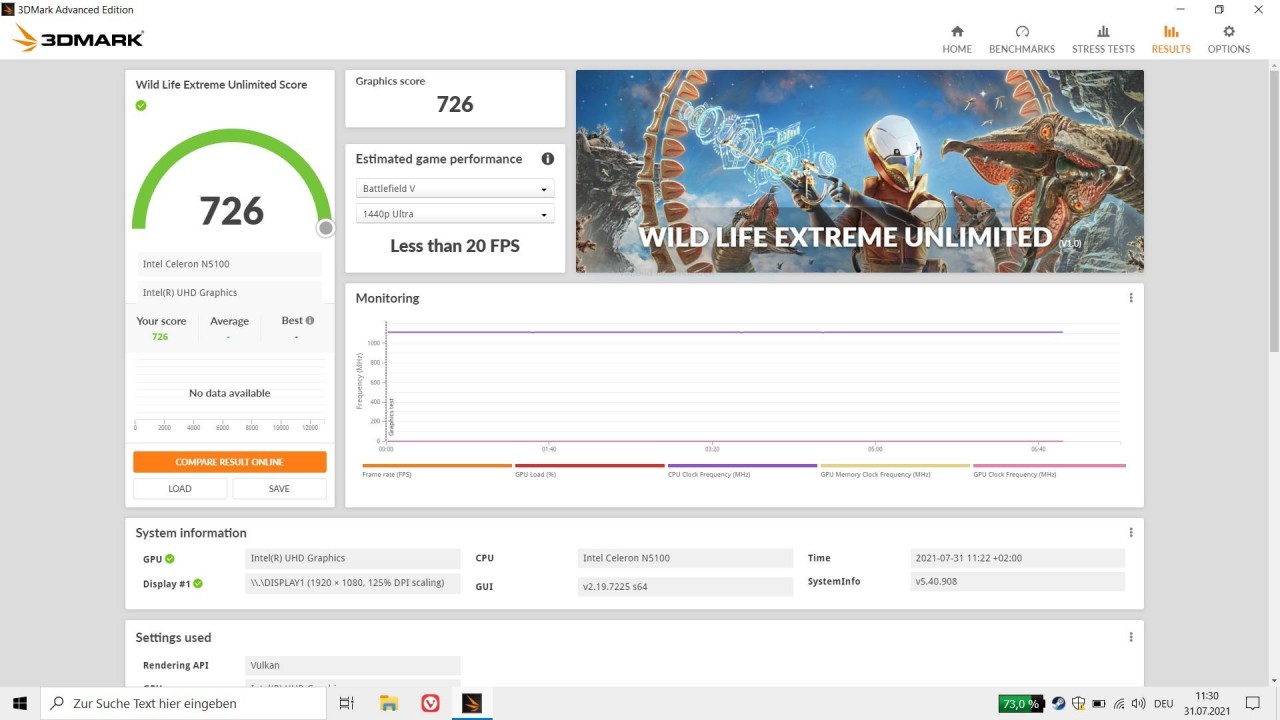The width and height of the screenshot is (1280, 720).
Task: Click the Wild Life Extreme Unlimited banner image
Action: [x=860, y=171]
